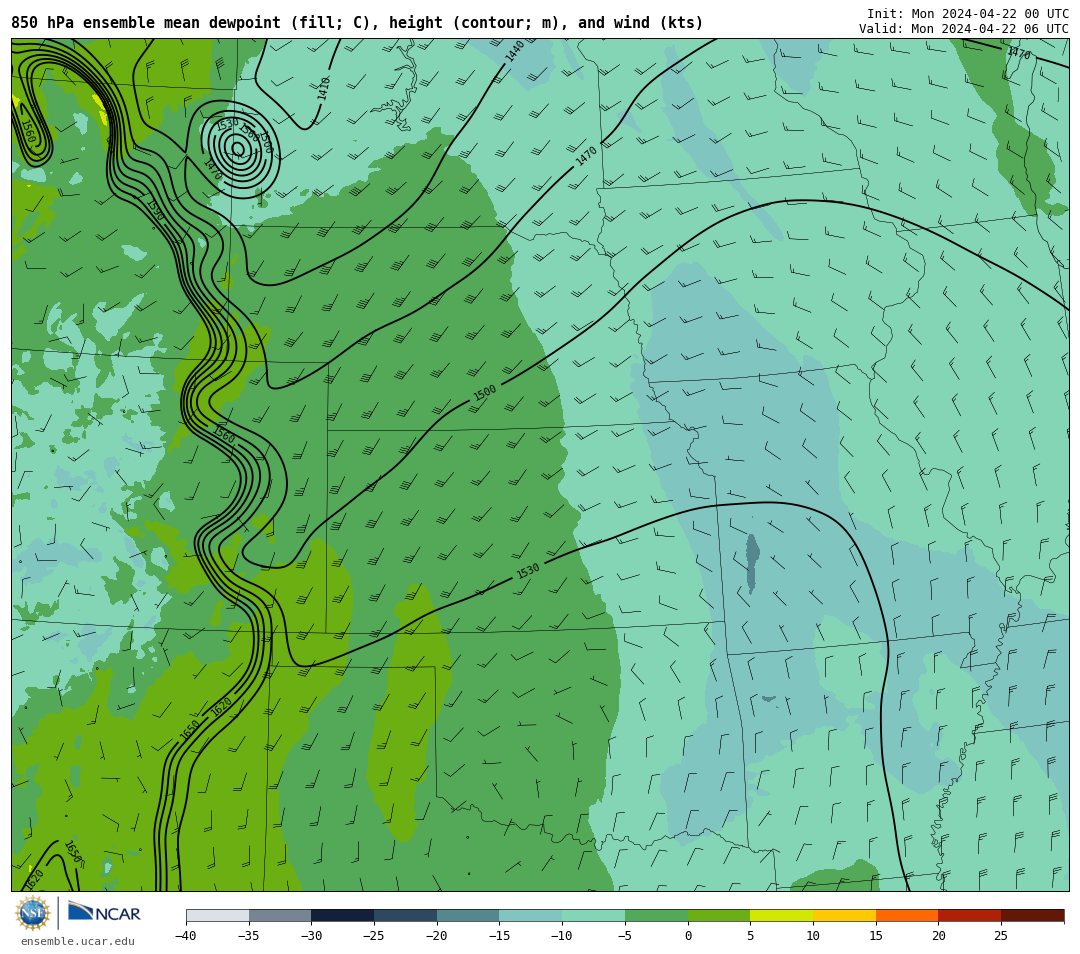Click the 0 colorbar tick label
Viewport: 1080px width, 954px height.
pyautogui.click(x=688, y=935)
